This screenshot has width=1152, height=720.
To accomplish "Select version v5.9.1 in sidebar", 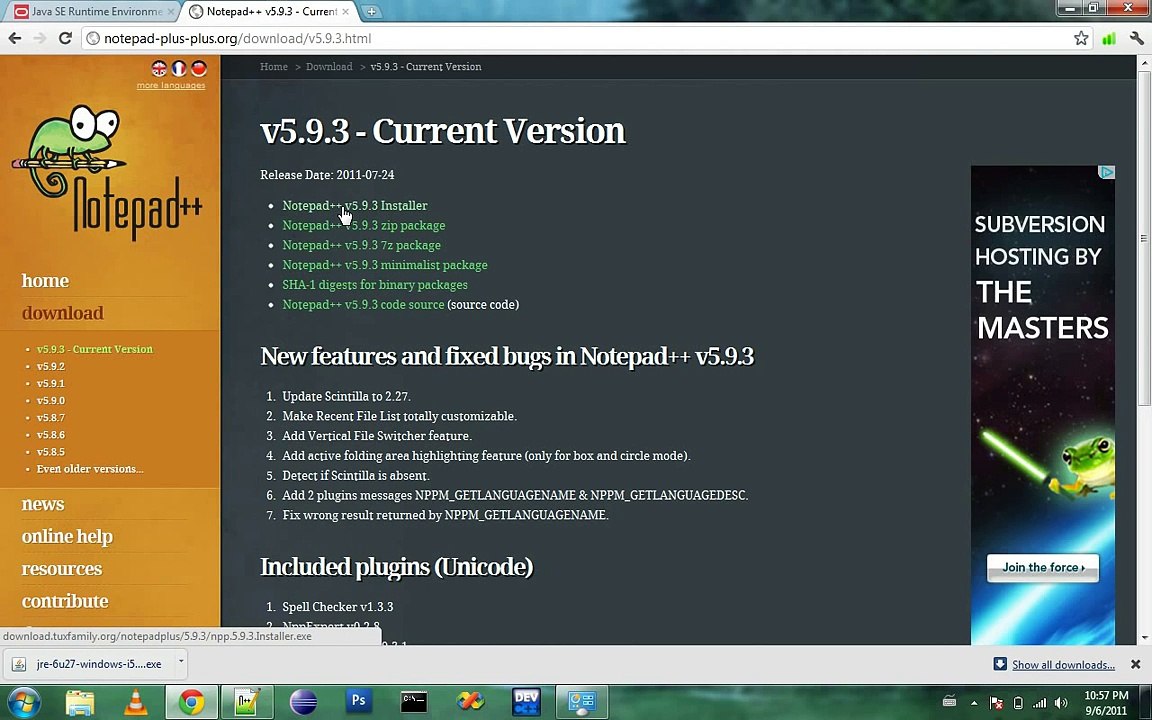I will click(x=51, y=383).
